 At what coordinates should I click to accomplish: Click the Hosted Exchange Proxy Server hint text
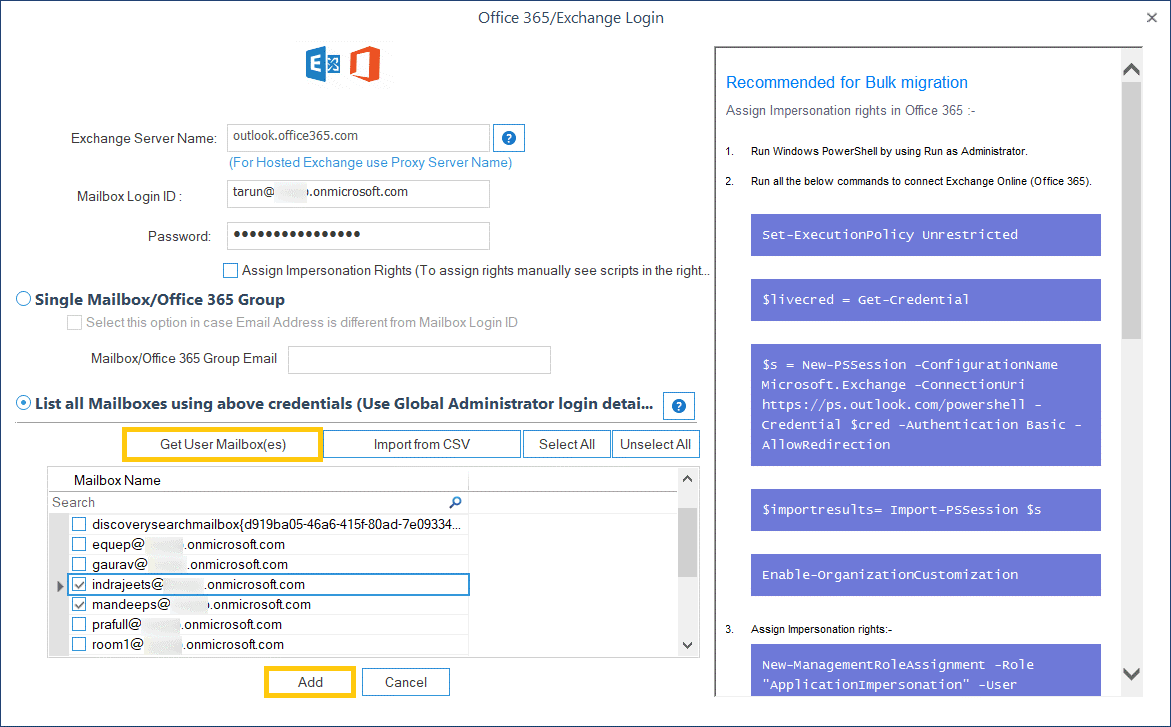coord(370,163)
